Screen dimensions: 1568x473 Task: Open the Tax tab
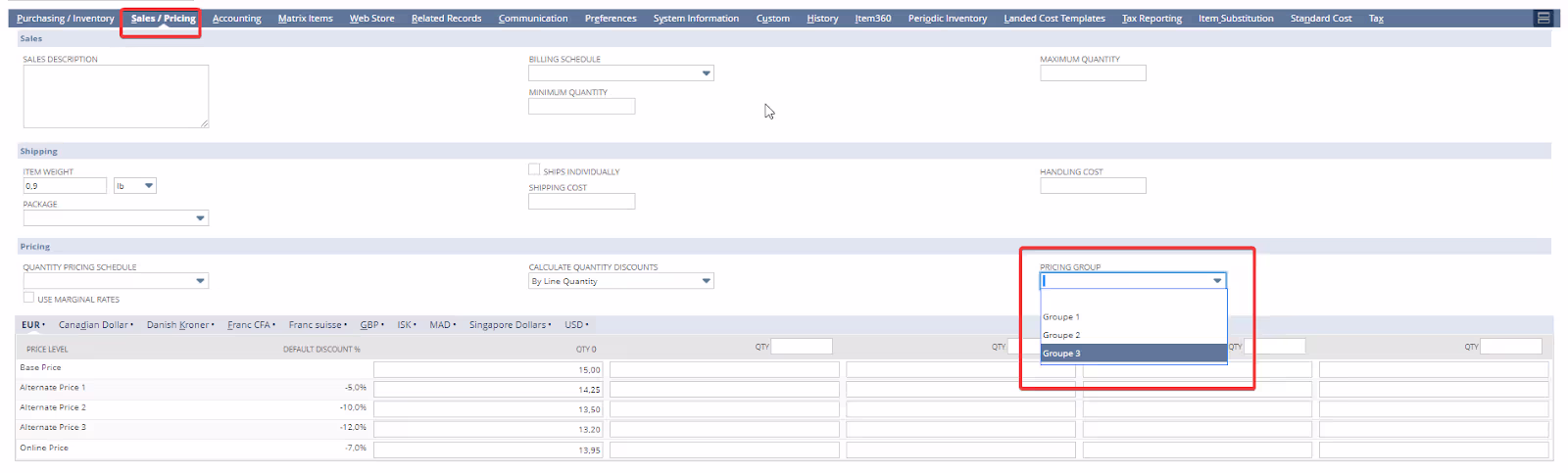[1376, 19]
